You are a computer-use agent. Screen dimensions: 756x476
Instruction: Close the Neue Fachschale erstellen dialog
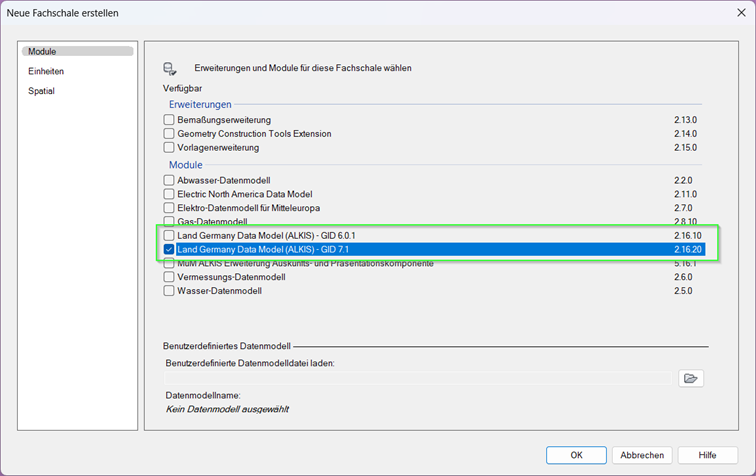click(733, 12)
